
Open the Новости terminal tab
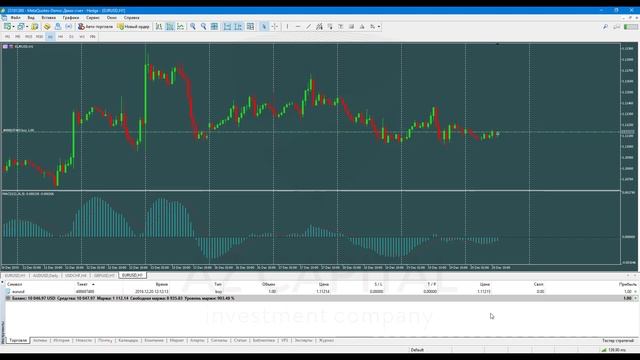[x=84, y=340]
